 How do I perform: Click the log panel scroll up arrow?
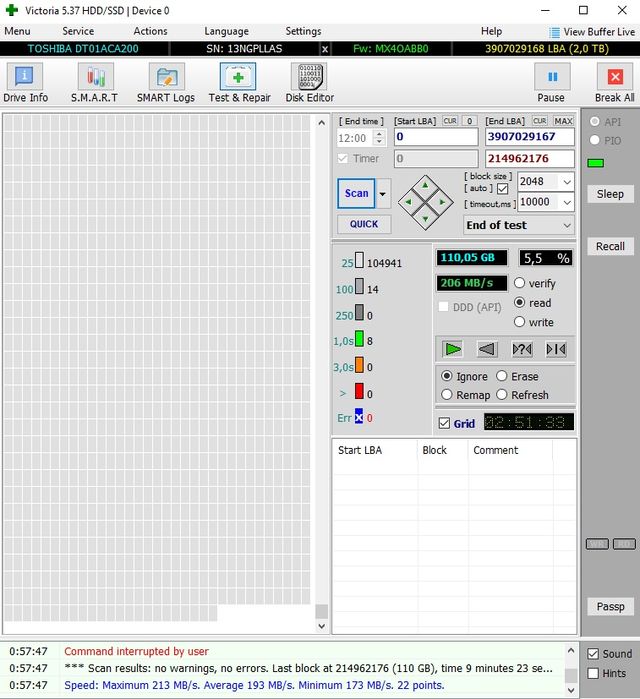[571, 651]
